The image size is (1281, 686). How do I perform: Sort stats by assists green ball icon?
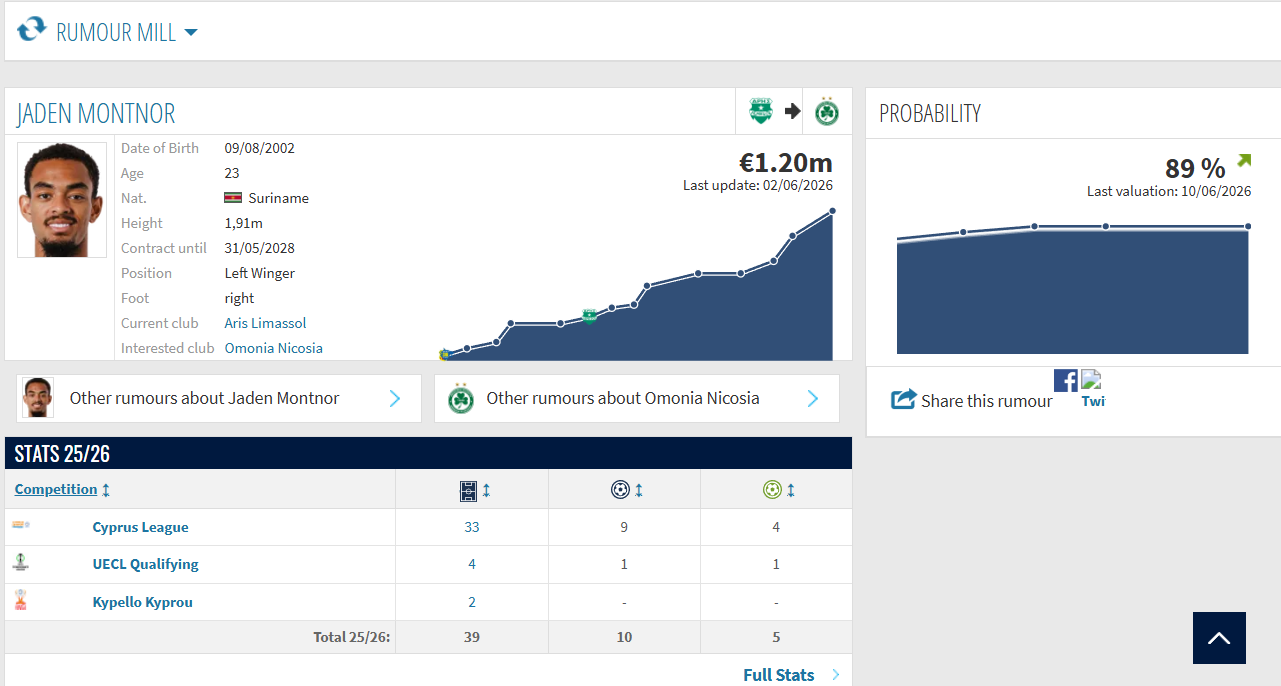pyautogui.click(x=772, y=490)
